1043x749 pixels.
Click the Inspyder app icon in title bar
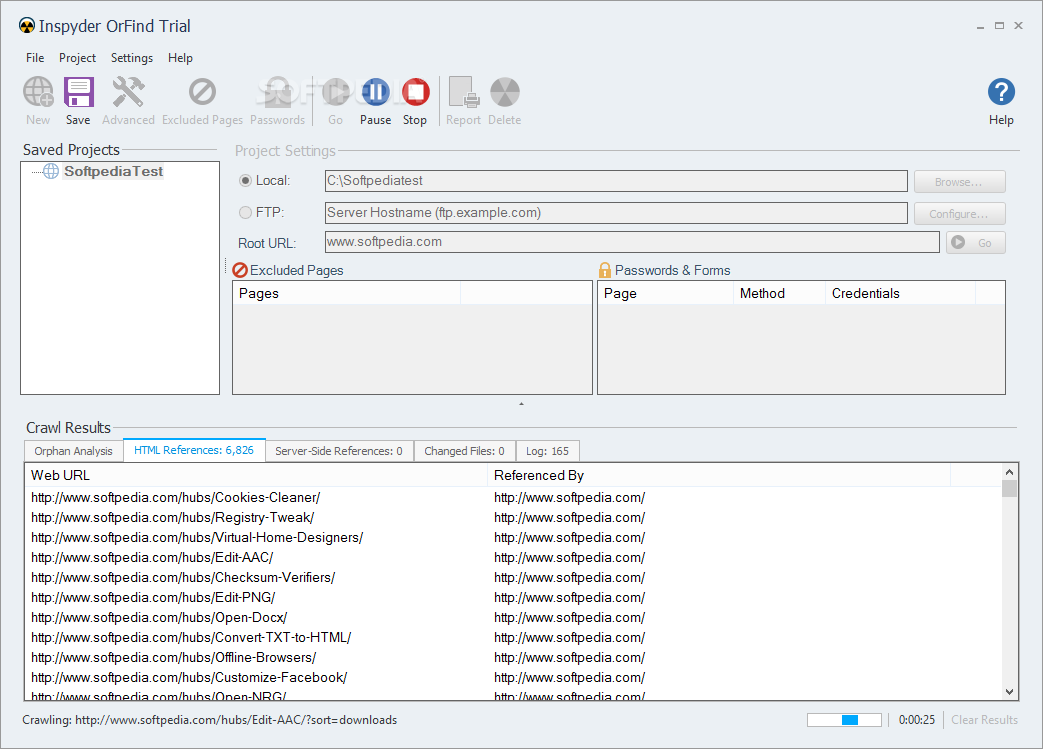tap(27, 26)
